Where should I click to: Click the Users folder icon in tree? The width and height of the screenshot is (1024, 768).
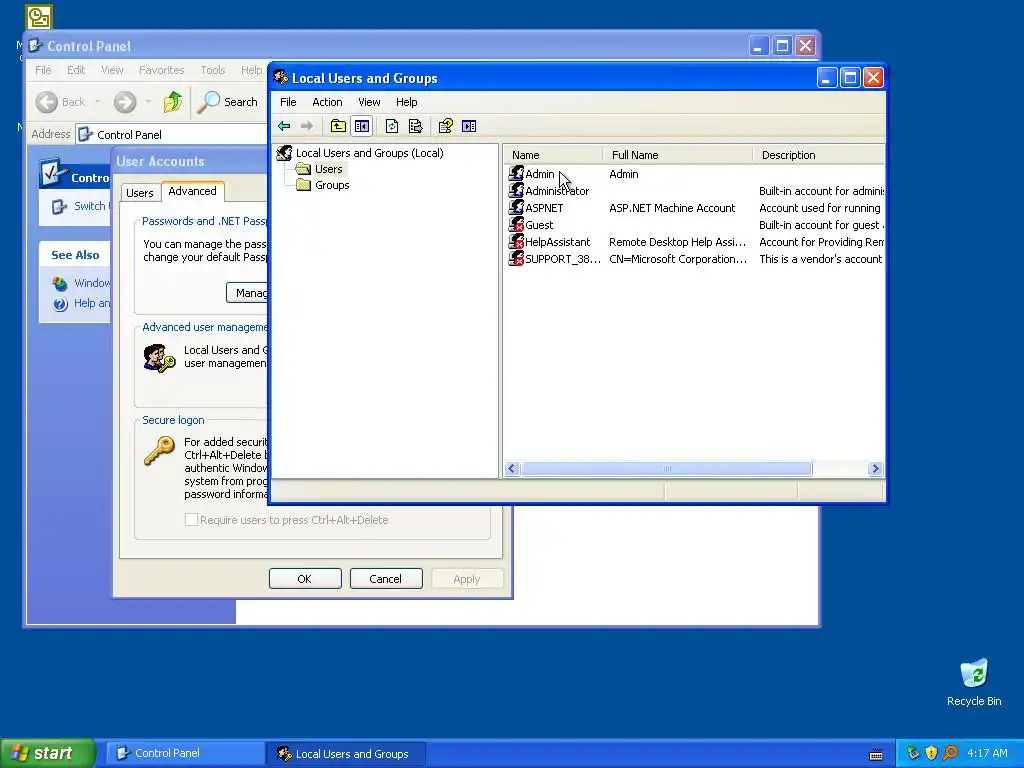pyautogui.click(x=303, y=169)
